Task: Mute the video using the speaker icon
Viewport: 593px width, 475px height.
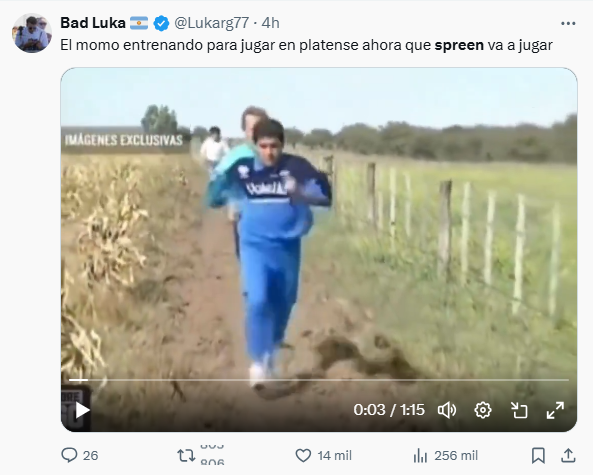Action: (x=447, y=410)
